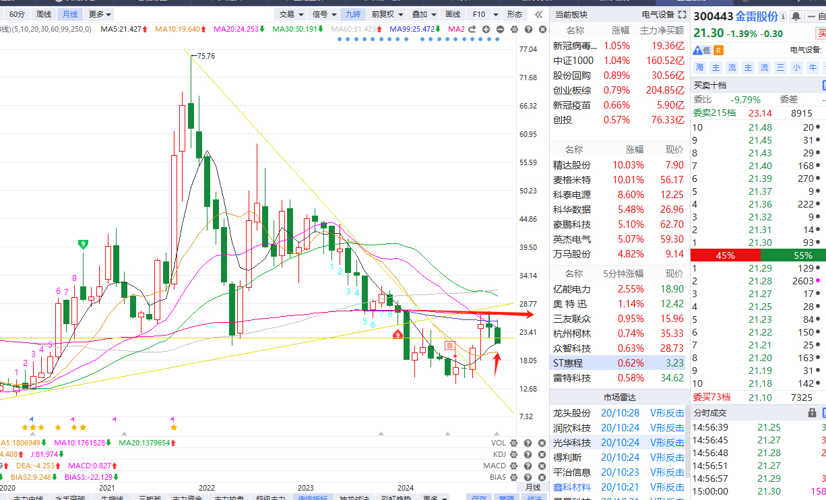This screenshot has height=500, width=826.
Task: Remove the MACD indicator panel
Action: click(x=542, y=466)
